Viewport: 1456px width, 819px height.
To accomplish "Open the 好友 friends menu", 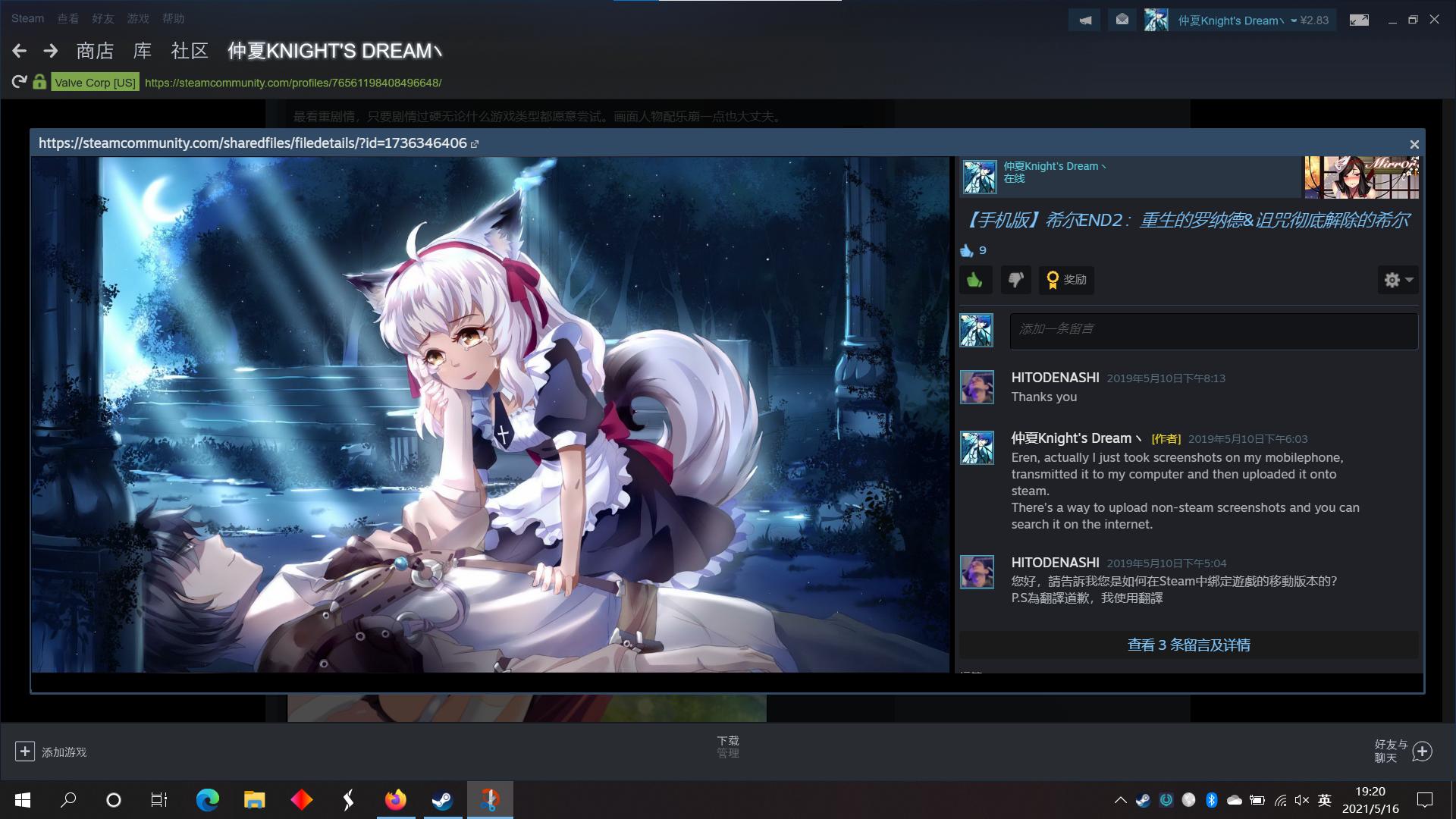I will tap(102, 18).
